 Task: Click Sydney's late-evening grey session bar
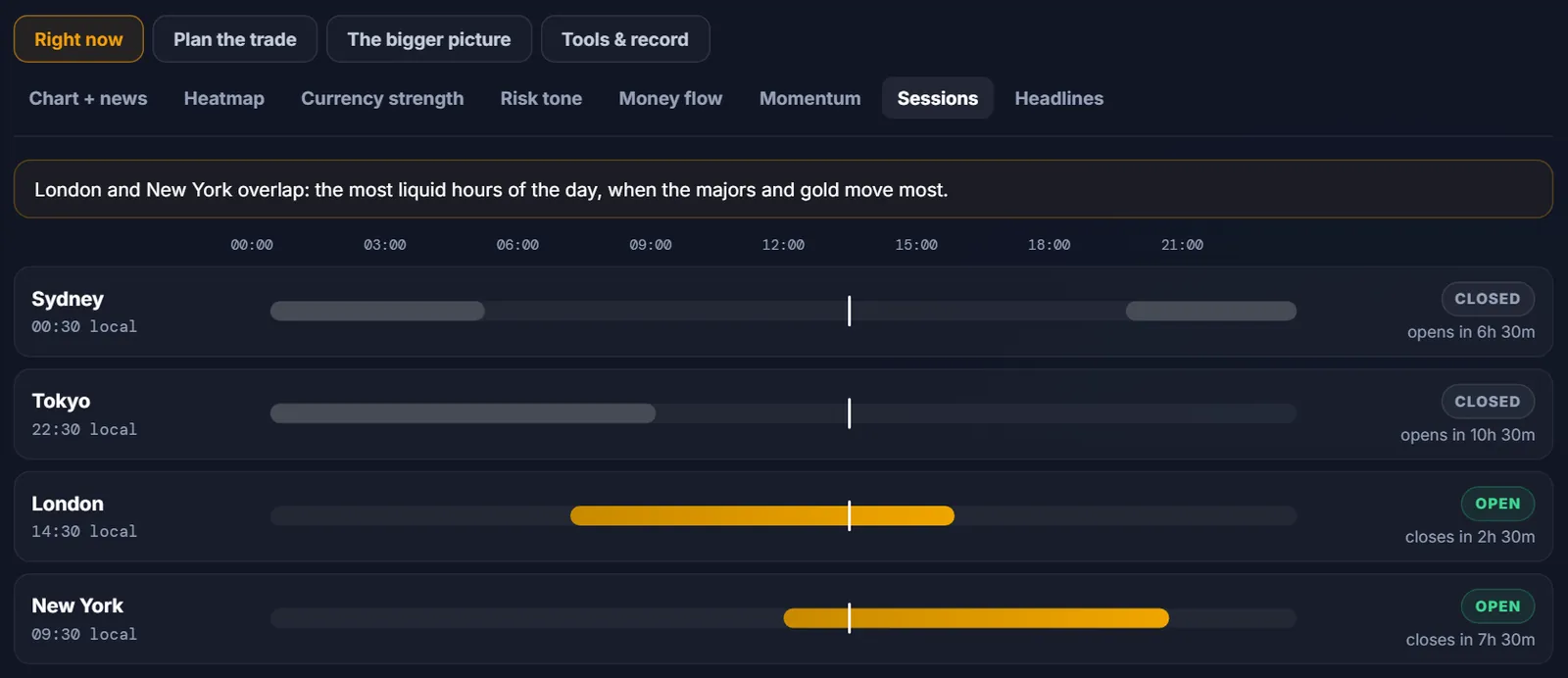pos(1211,311)
